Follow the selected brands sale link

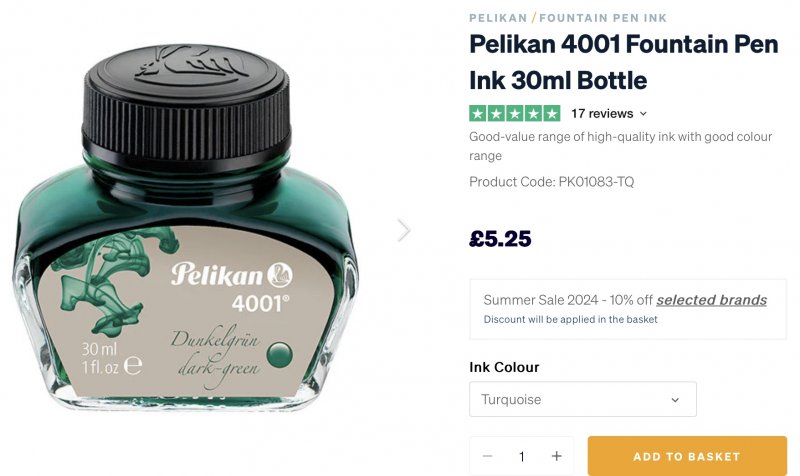pos(711,300)
